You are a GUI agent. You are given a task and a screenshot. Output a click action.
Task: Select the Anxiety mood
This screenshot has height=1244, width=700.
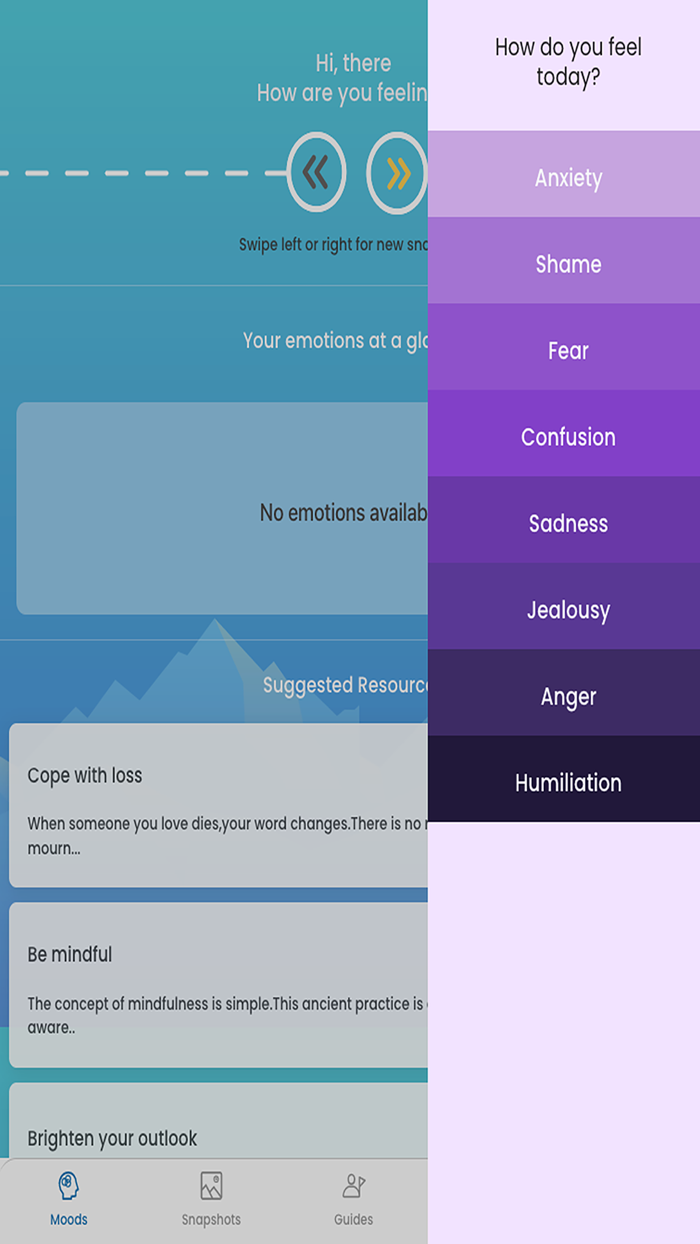[568, 177]
